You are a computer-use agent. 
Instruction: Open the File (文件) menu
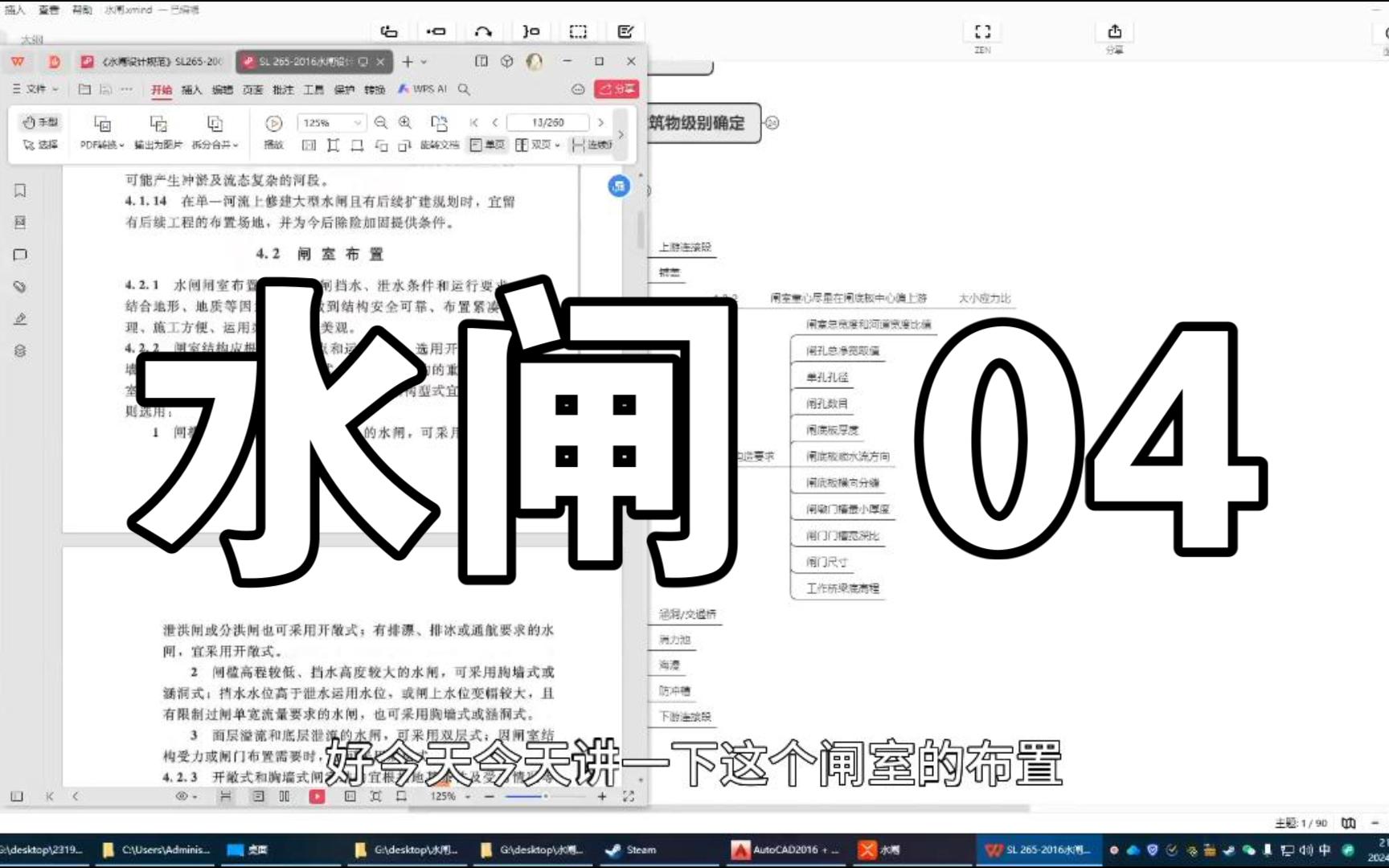tap(35, 89)
